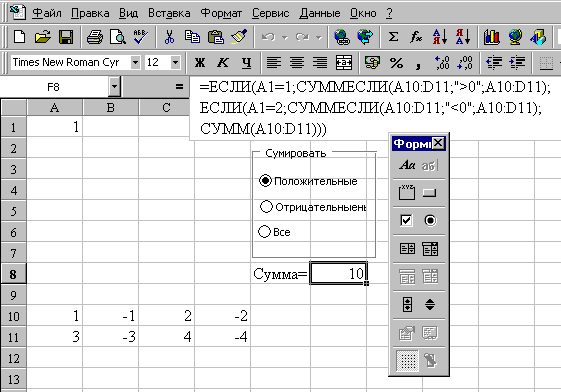The height and width of the screenshot is (392, 561).
Task: Open the Вставка menu
Action: tap(169, 13)
